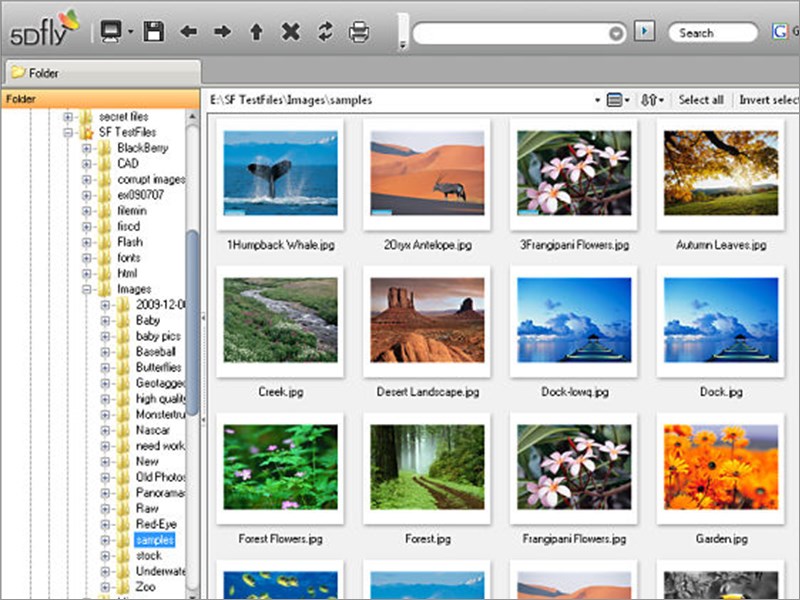
Task: Open the address bar history dropdown
Action: point(616,34)
